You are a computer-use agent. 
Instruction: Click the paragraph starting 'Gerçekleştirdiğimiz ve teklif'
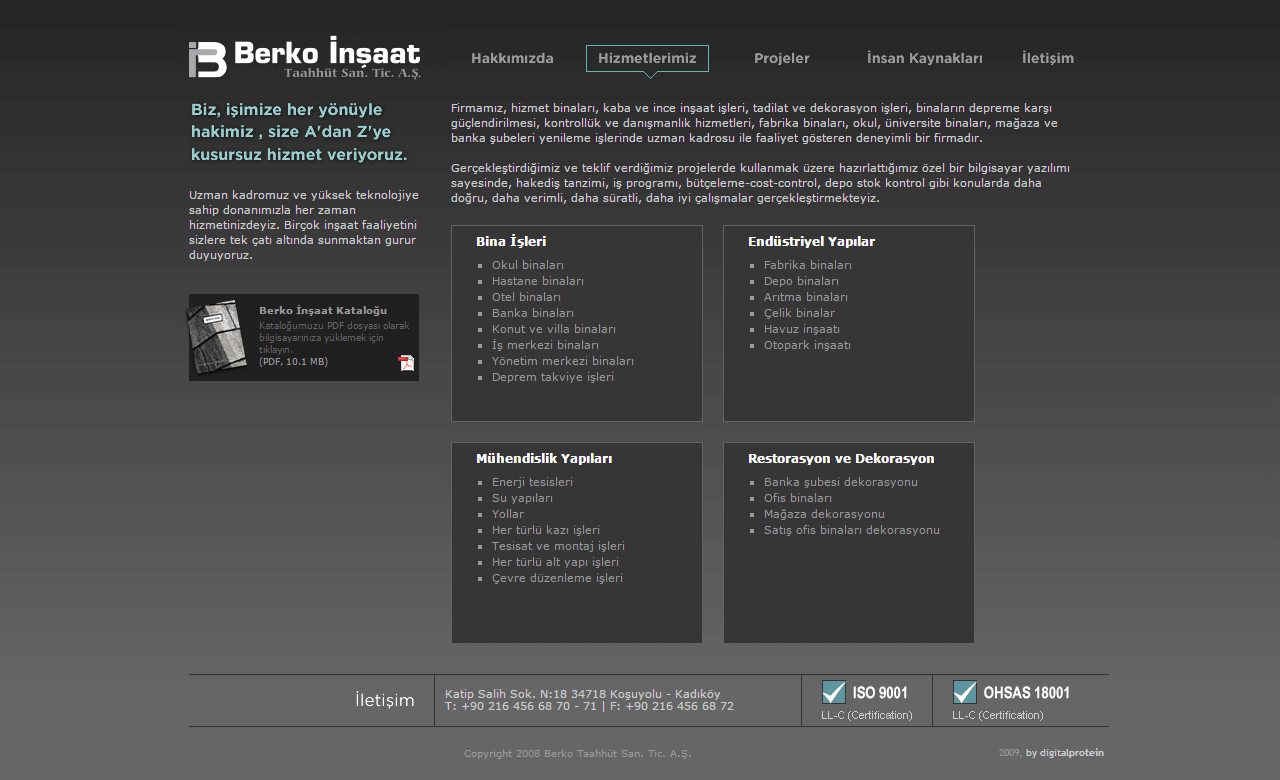tap(761, 183)
